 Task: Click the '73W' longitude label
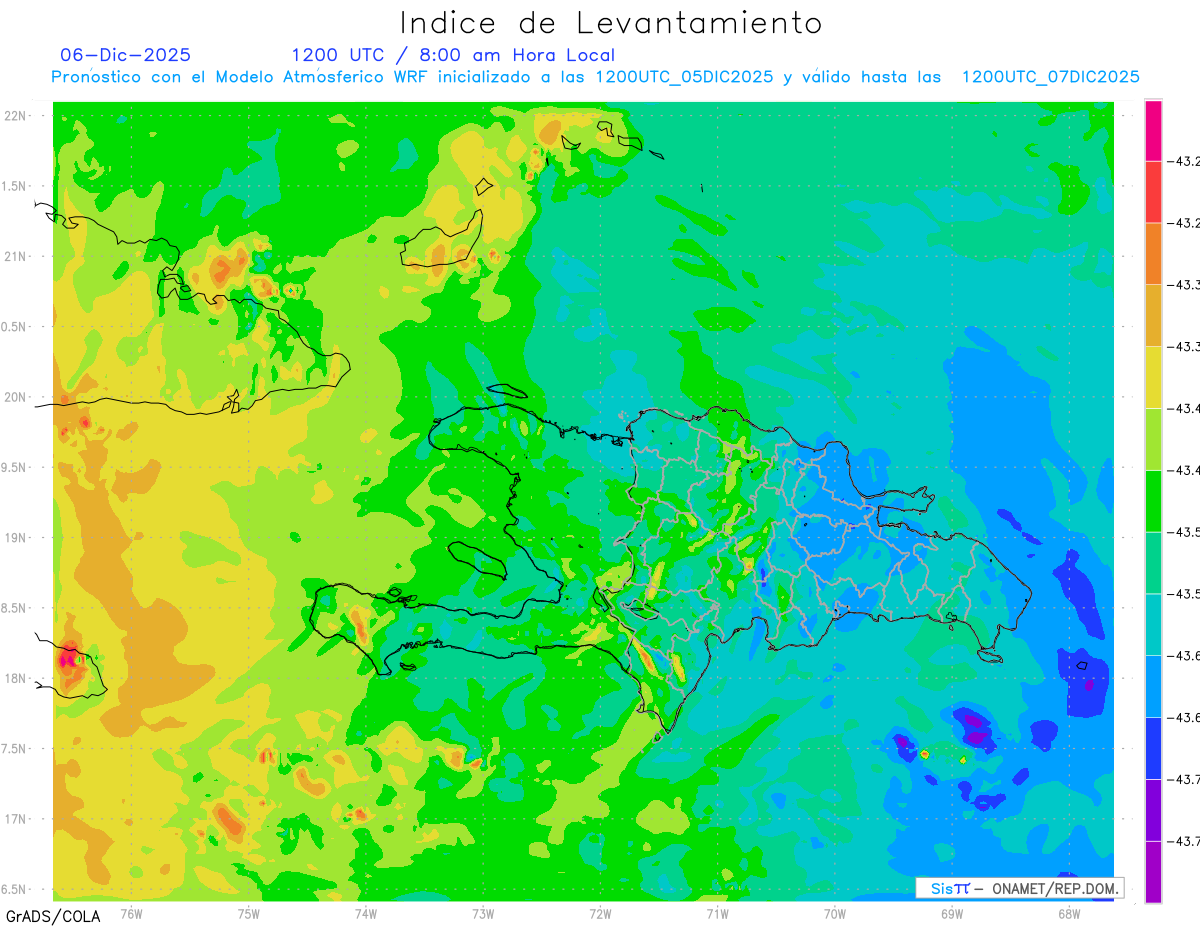click(483, 913)
